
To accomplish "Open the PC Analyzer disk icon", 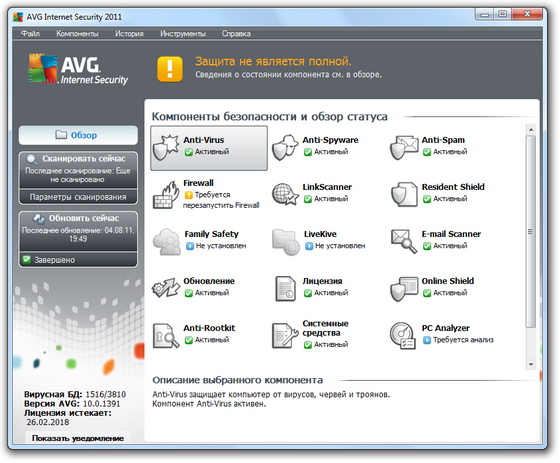I will click(403, 335).
